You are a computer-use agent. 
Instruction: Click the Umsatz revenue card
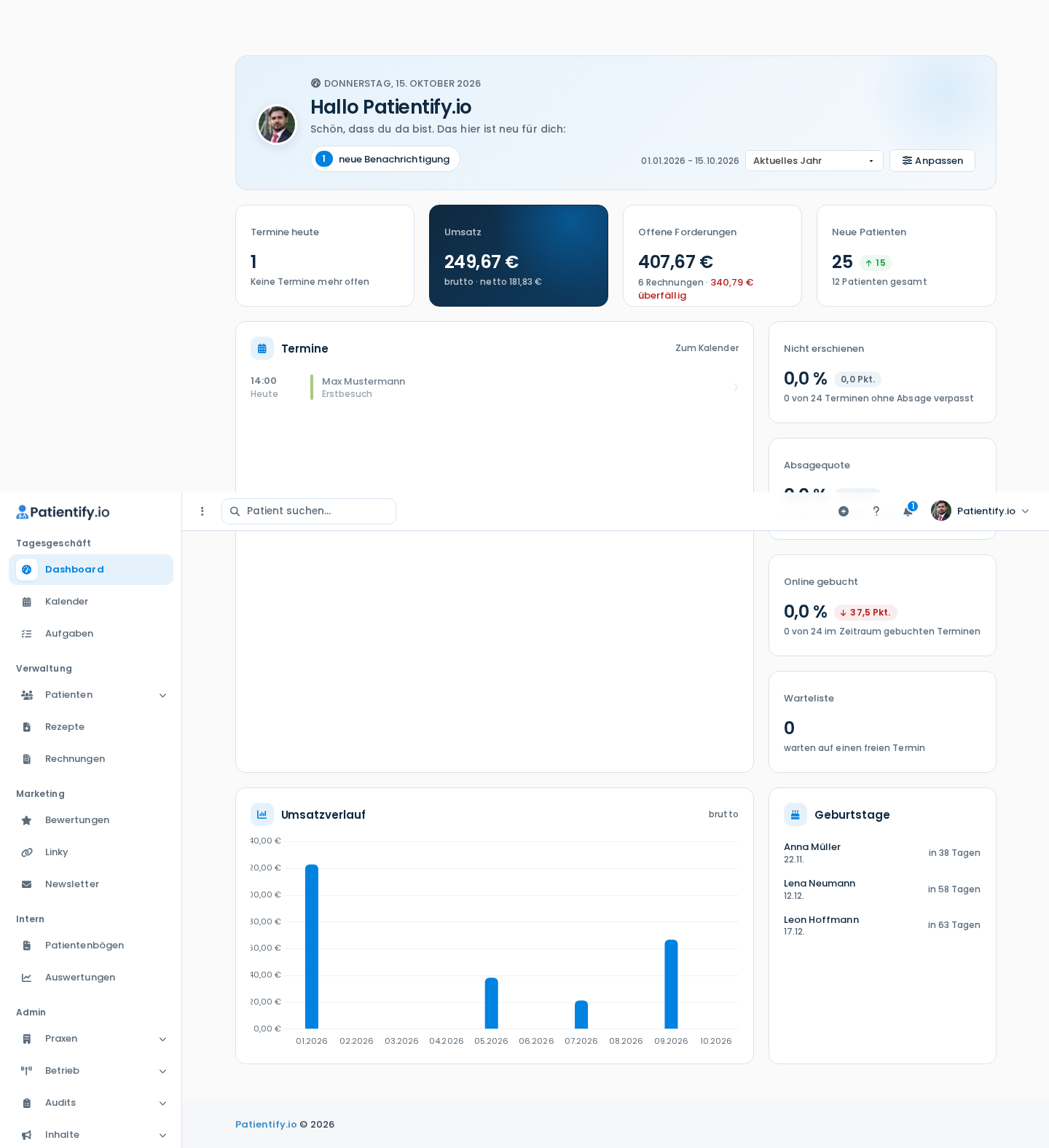point(519,256)
